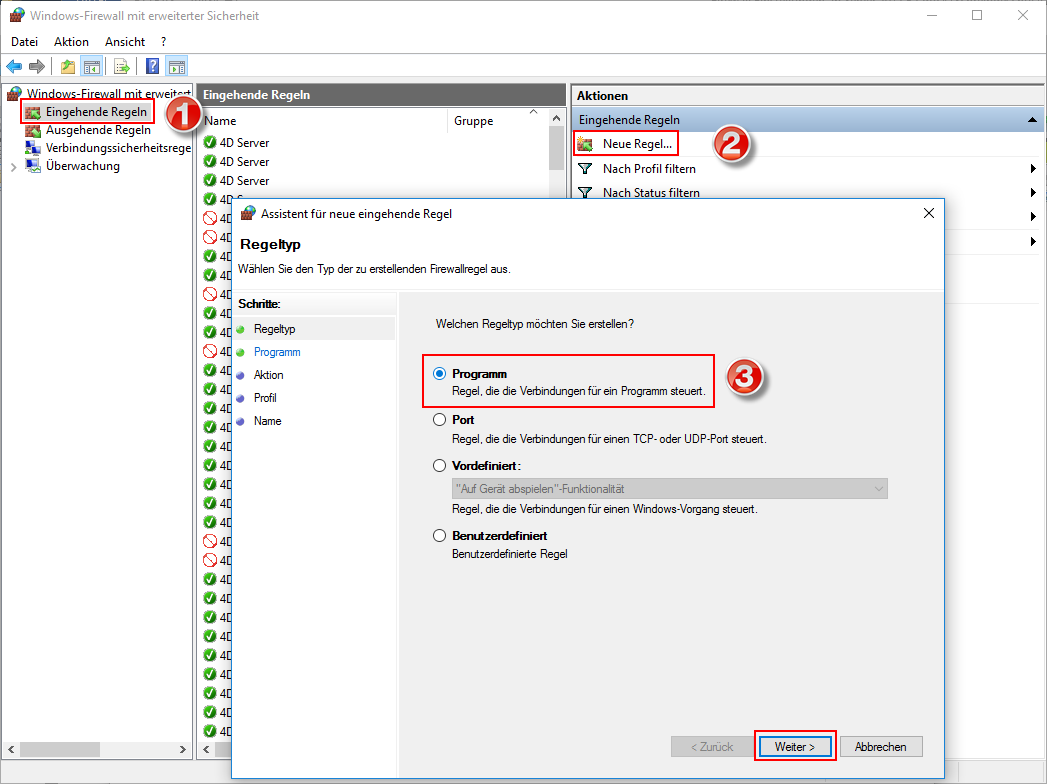
Task: Choose the Benutzerdefiniert rule type
Action: point(439,536)
